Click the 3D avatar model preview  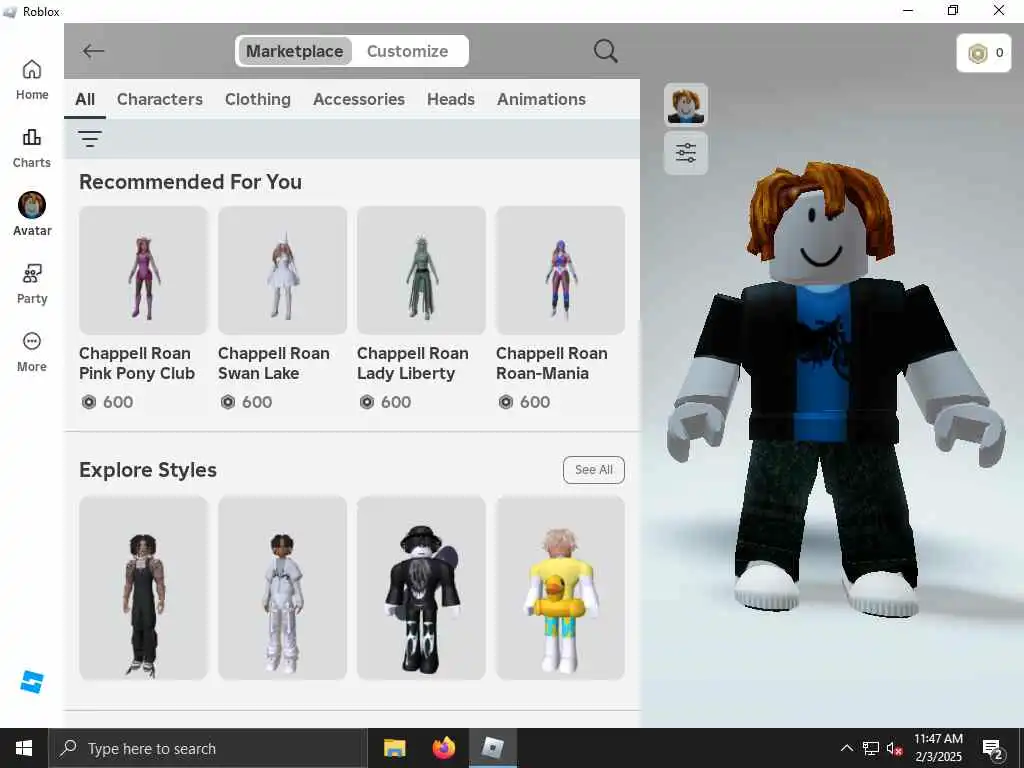(x=835, y=389)
